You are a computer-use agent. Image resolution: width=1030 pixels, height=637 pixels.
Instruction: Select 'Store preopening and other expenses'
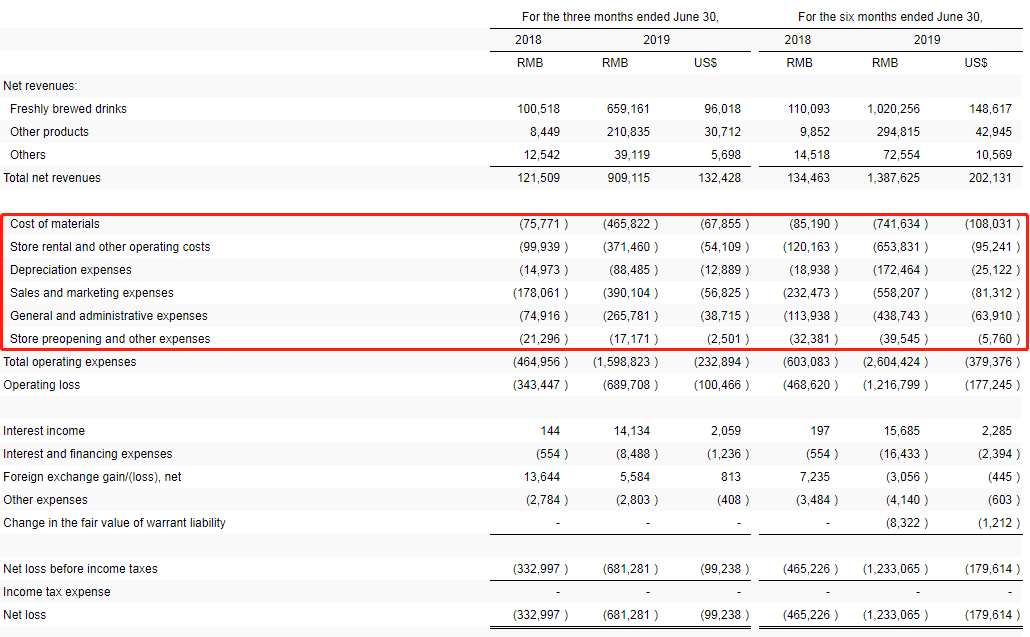click(110, 339)
